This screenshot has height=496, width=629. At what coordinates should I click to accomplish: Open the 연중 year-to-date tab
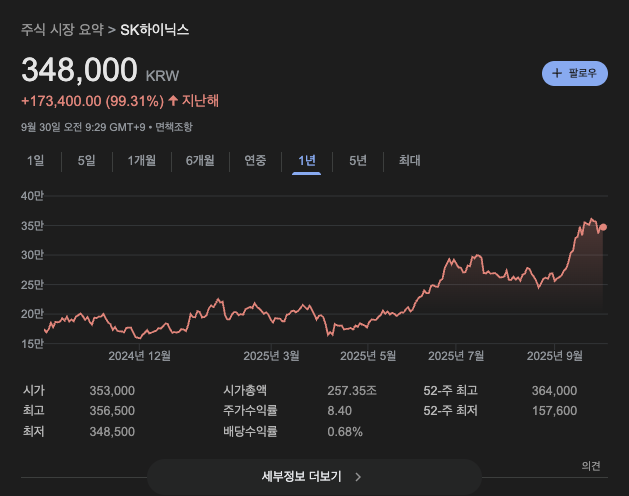click(255, 161)
